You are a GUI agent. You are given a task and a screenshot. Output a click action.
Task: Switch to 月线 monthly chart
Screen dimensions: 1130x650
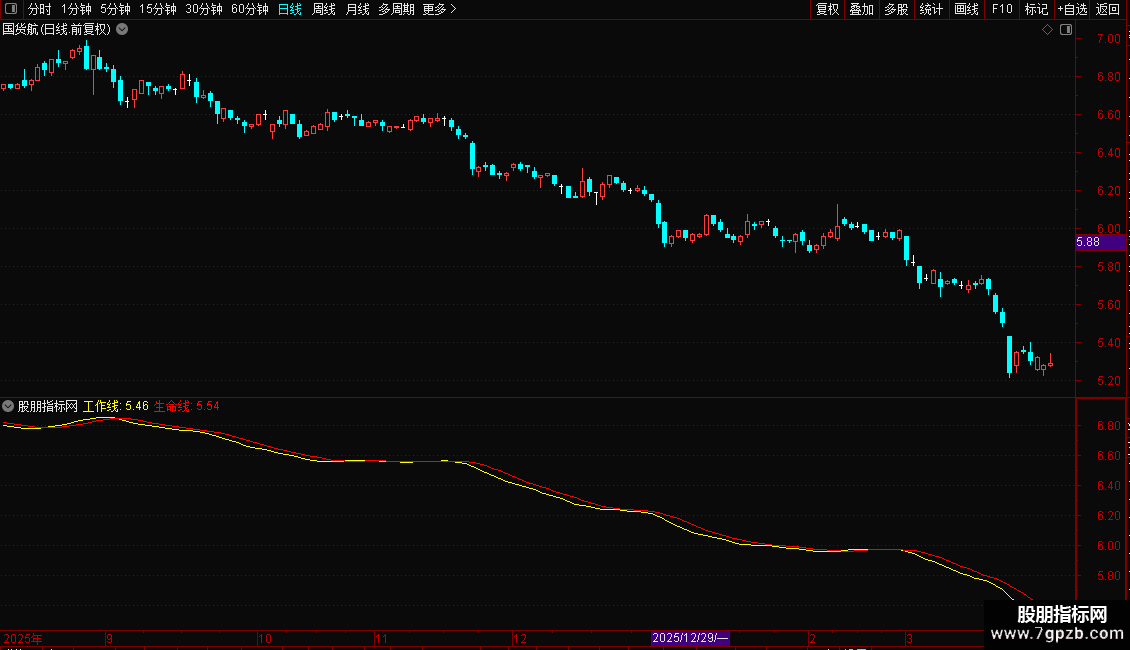click(357, 9)
